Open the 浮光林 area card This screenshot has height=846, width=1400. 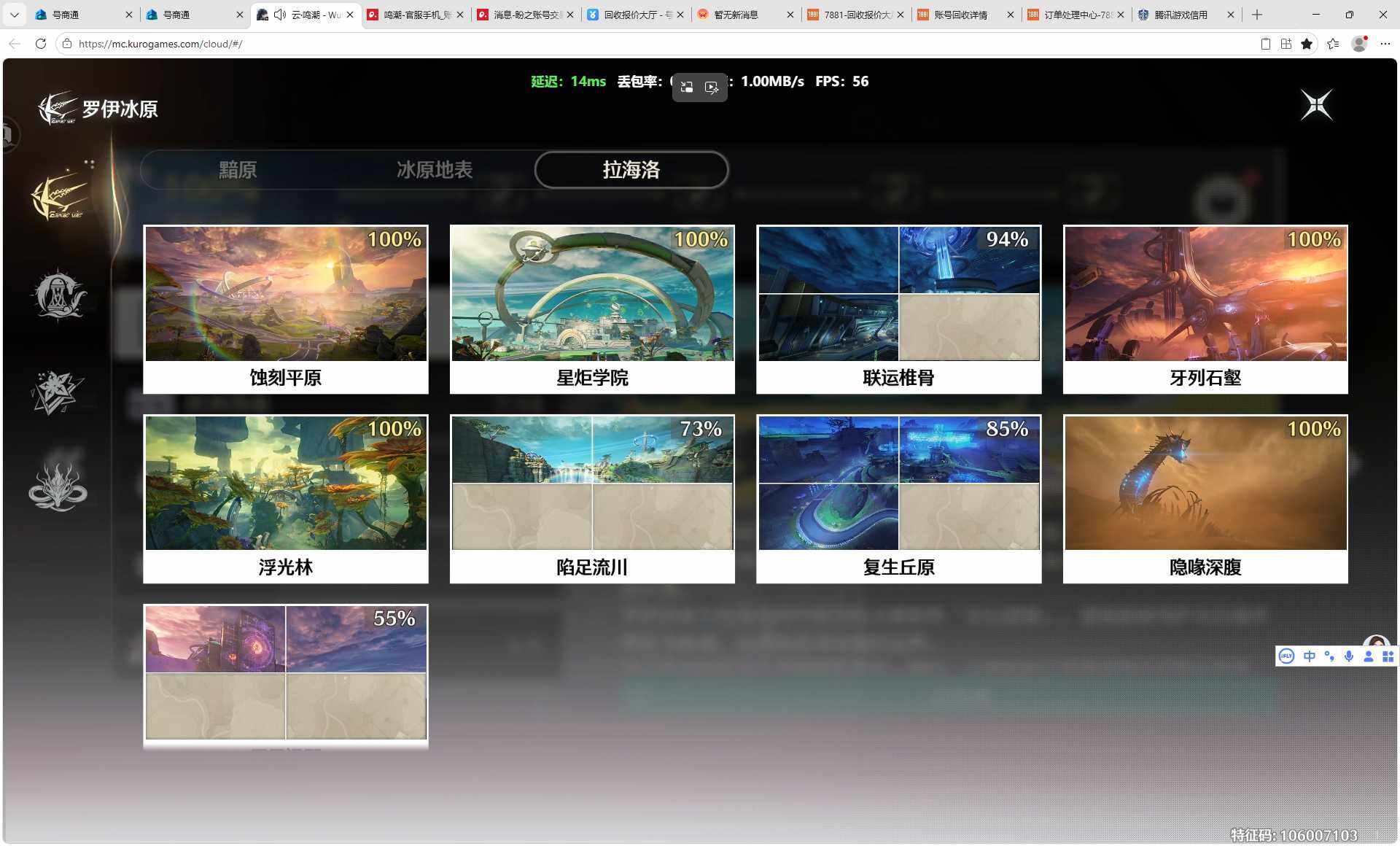tap(286, 499)
